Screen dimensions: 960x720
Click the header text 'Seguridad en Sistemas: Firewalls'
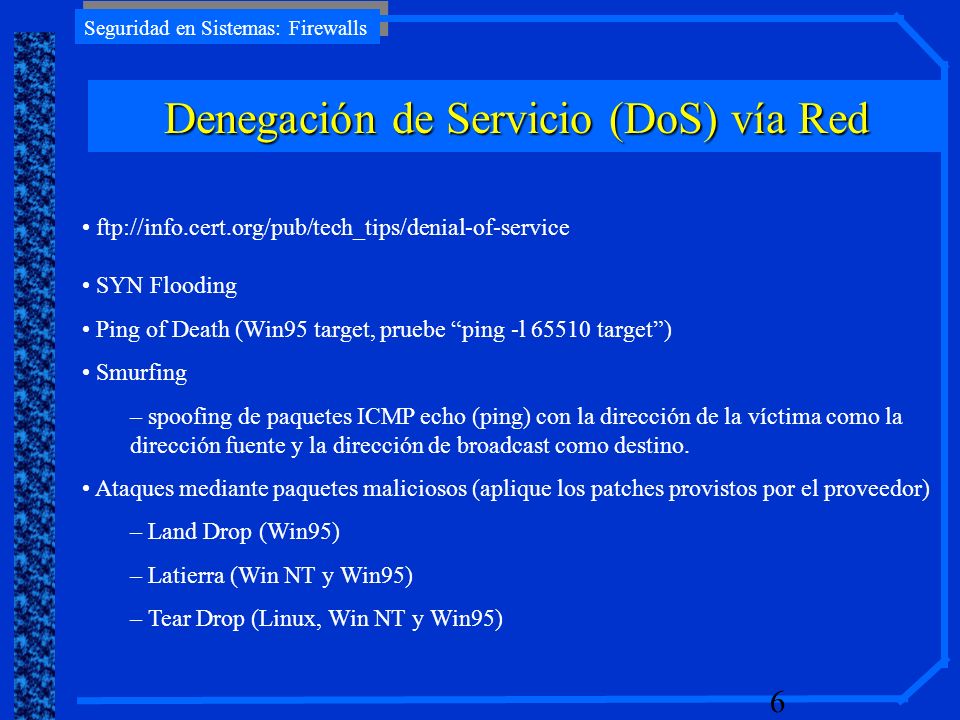(225, 29)
